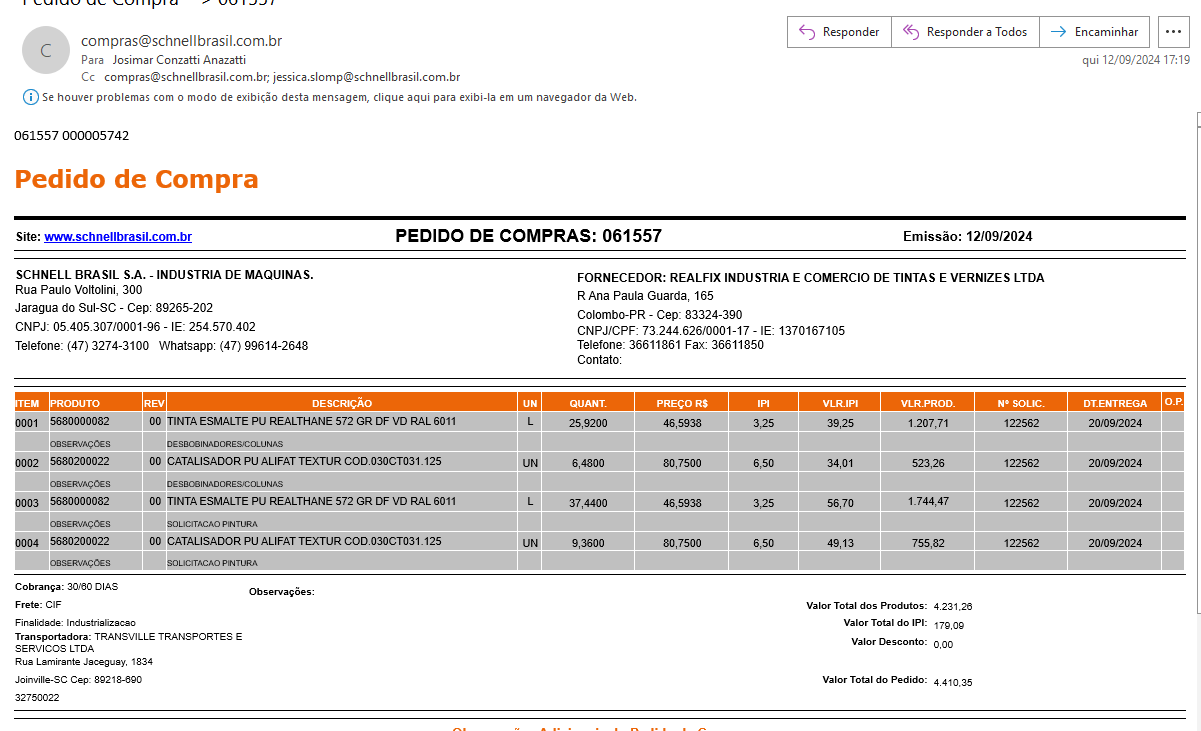The width and height of the screenshot is (1201, 731).
Task: Click sender address compras@schnellbrasil.com.br in header
Action: [181, 41]
